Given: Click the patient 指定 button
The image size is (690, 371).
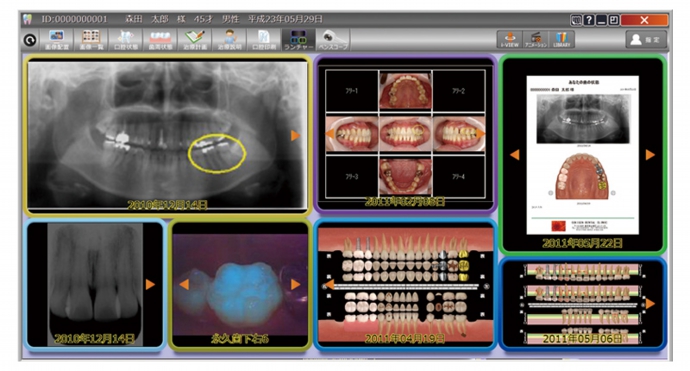Looking at the screenshot, I should pos(646,40).
